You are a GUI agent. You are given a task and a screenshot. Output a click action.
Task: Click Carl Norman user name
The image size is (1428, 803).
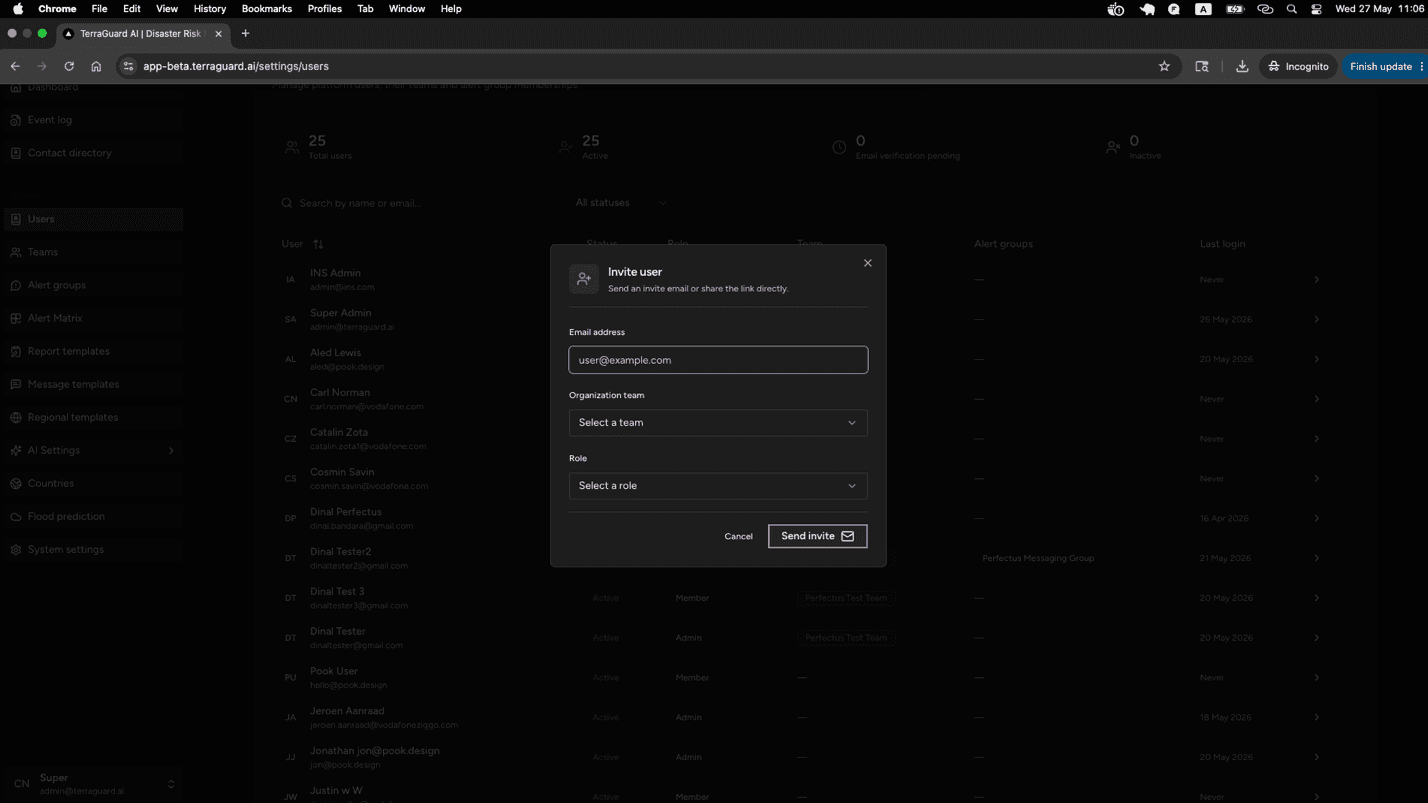pyautogui.click(x=340, y=393)
